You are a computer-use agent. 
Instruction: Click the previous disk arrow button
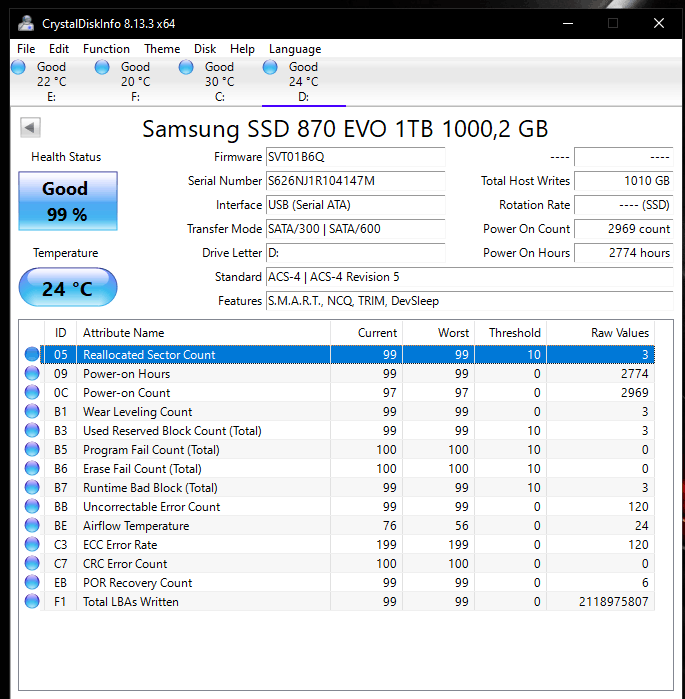coord(30,128)
